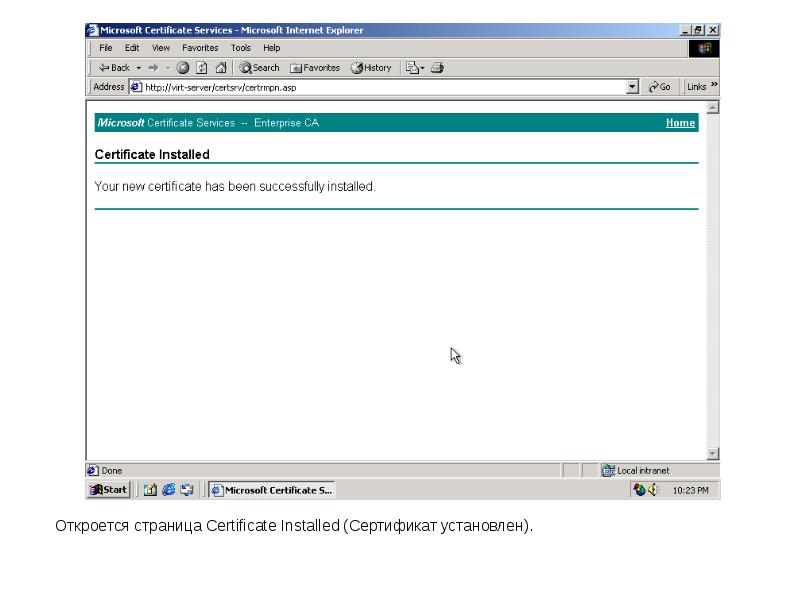
Task: Click the Home link in the certificate banner
Action: tap(680, 123)
